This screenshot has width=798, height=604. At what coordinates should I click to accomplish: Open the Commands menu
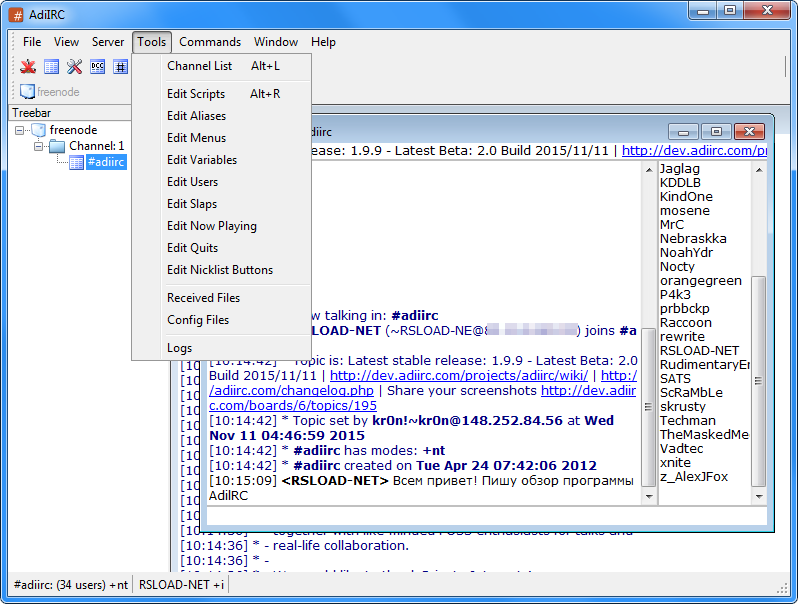point(210,42)
